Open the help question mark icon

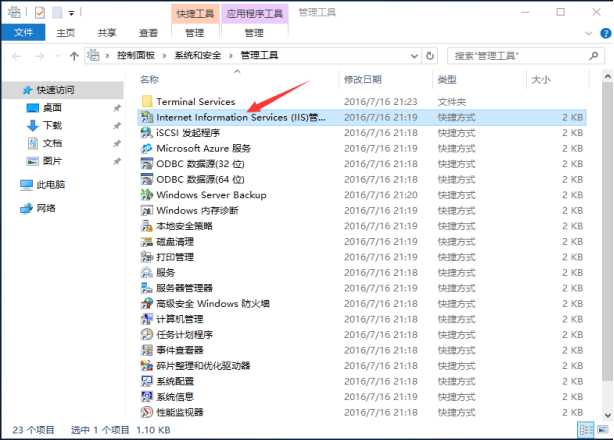(x=605, y=33)
